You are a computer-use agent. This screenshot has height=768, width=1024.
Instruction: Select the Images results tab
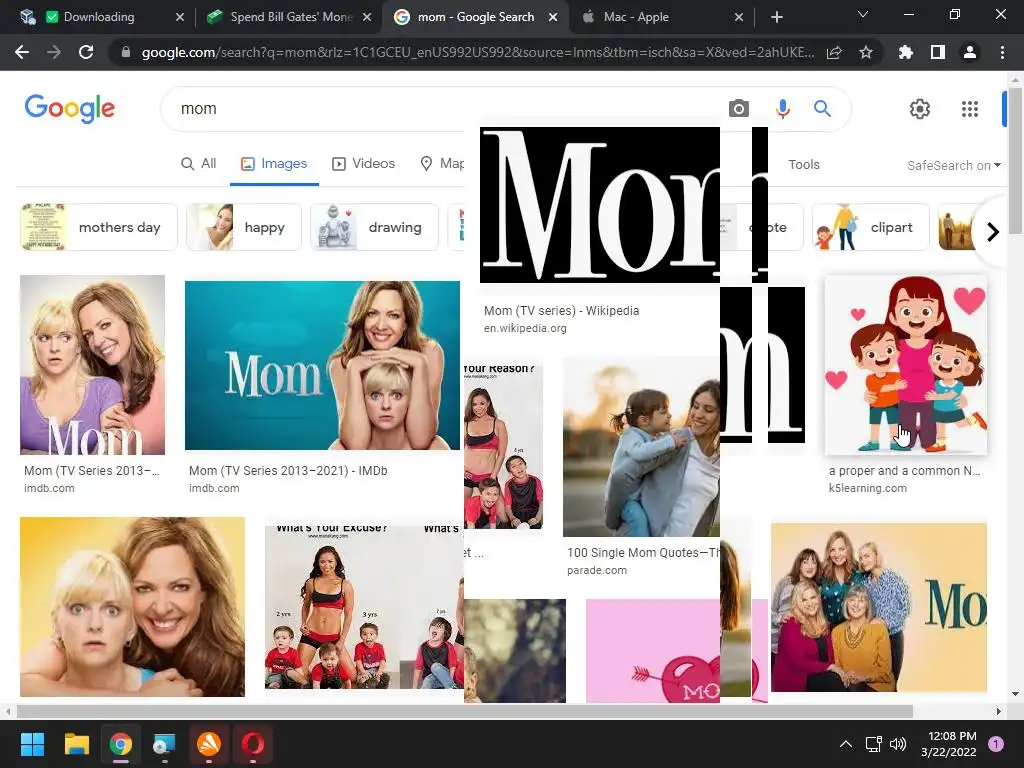(x=274, y=163)
